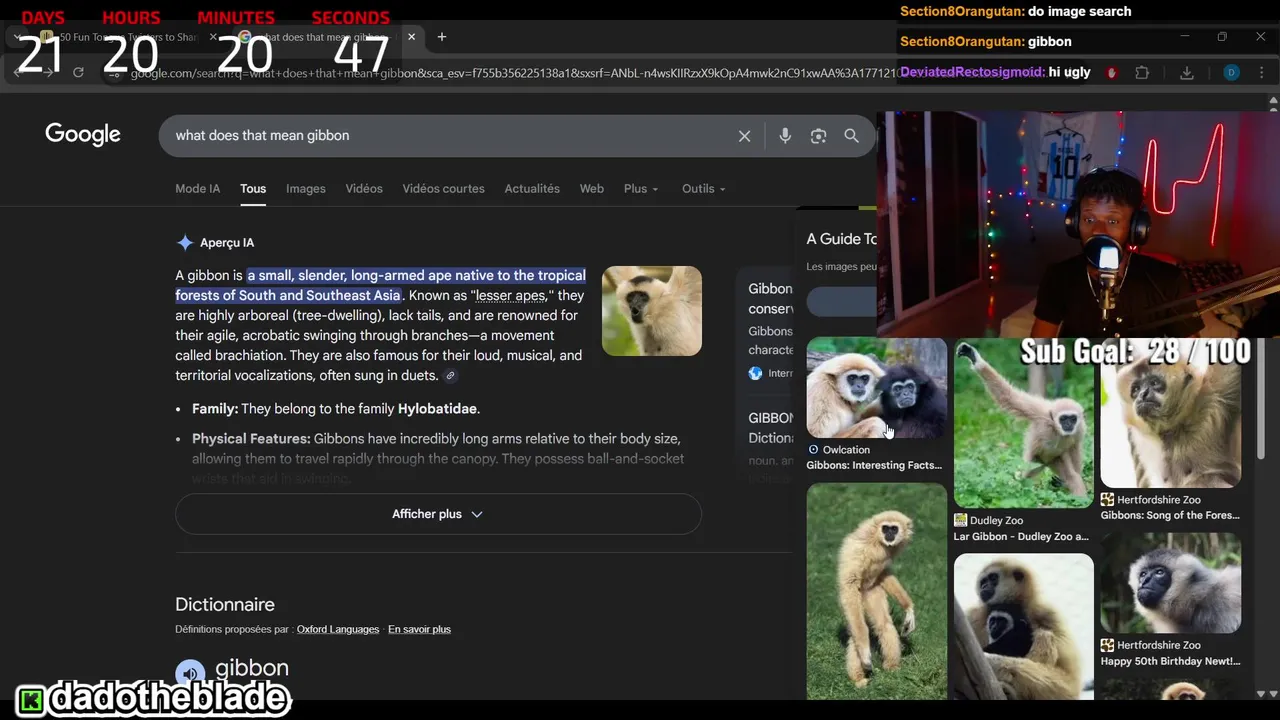Switch to Images results tab
1280x720 pixels.
click(306, 189)
